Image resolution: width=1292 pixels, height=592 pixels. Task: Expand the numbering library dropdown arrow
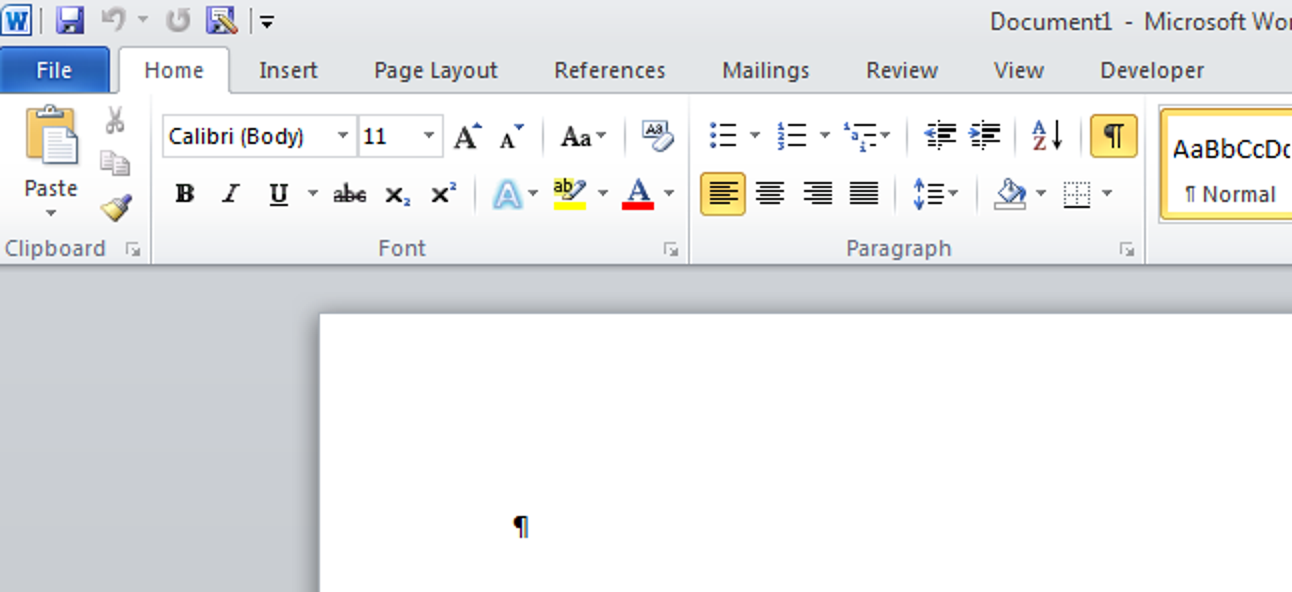pyautogui.click(x=825, y=135)
